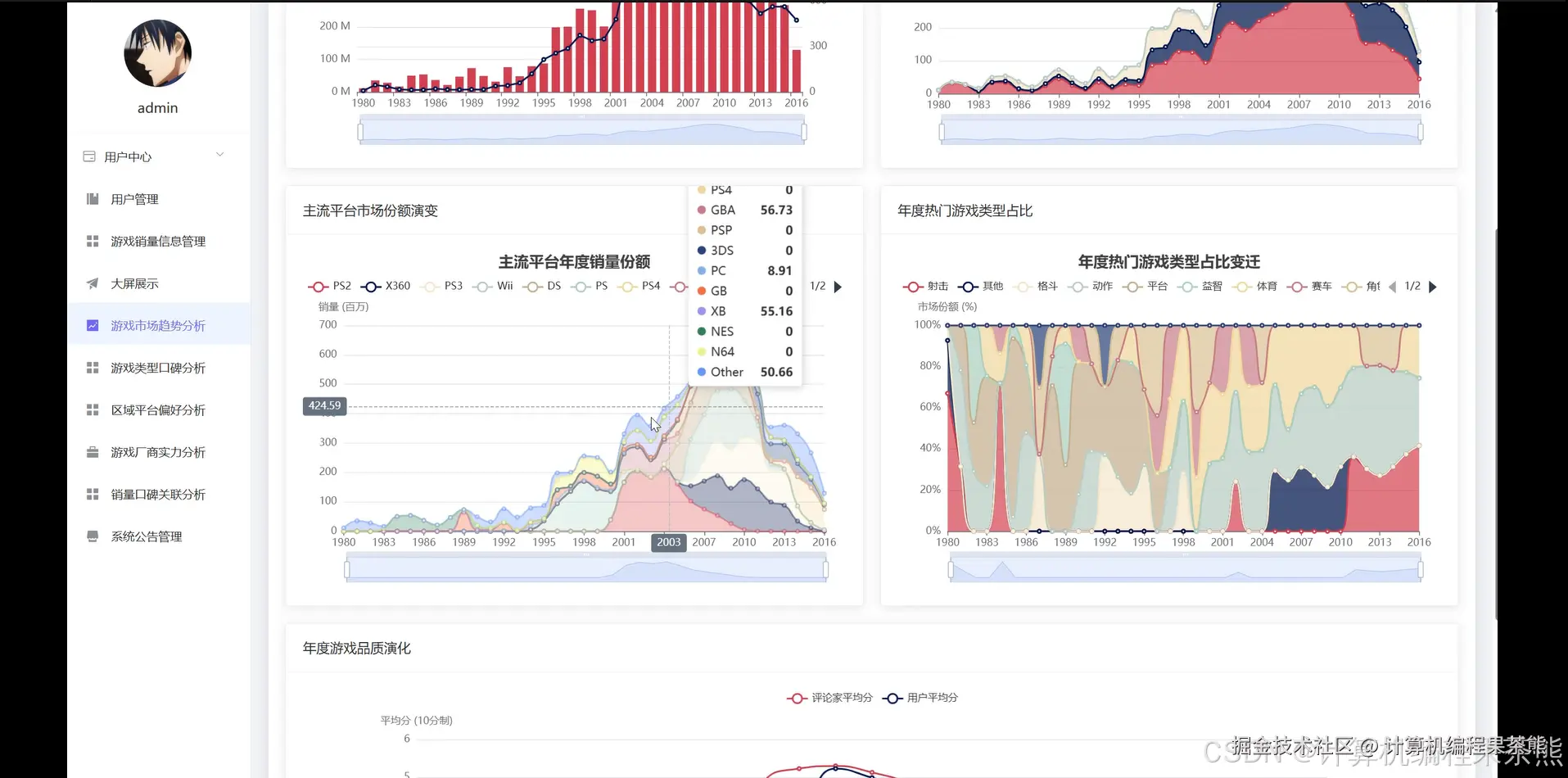The height and width of the screenshot is (778, 1568).
Task: Click left zoom handle of top-left sales chart
Action: (x=360, y=132)
